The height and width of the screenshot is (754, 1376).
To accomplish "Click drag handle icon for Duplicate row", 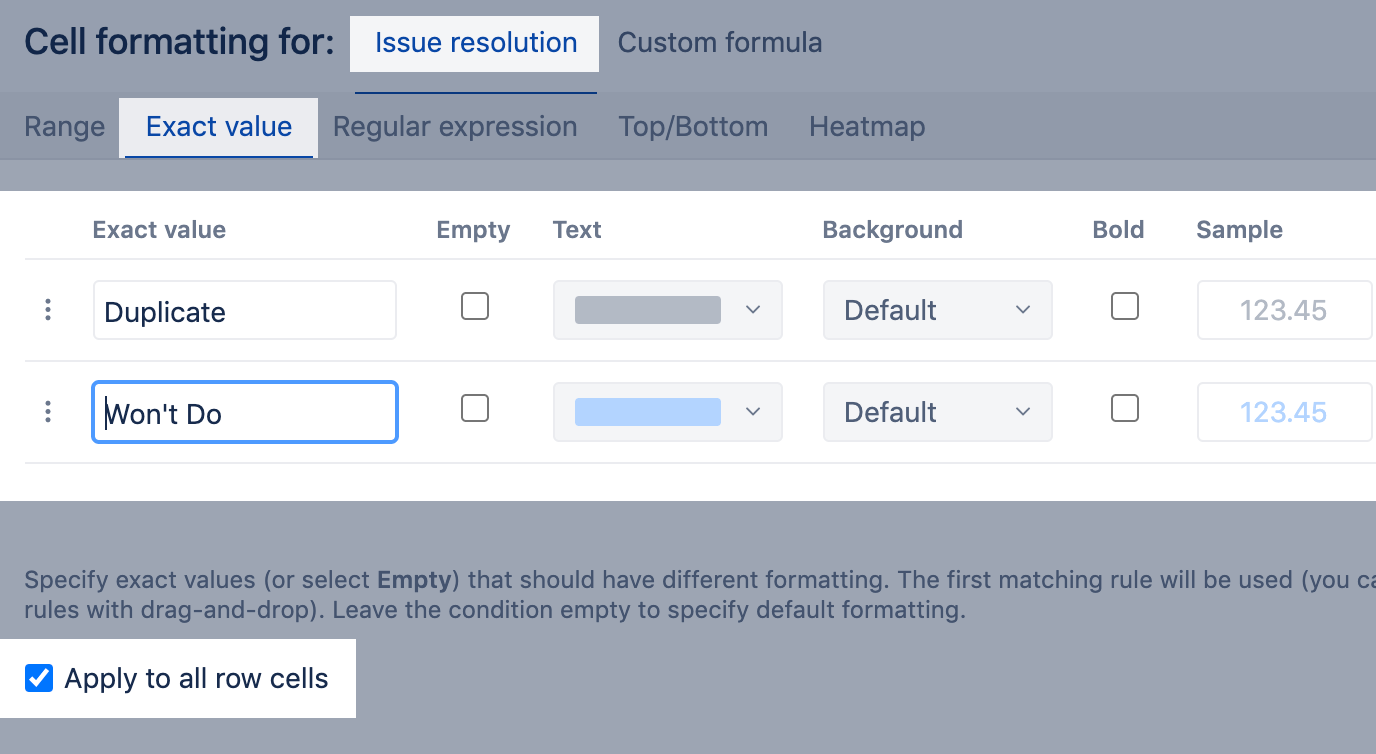I will [x=48, y=310].
